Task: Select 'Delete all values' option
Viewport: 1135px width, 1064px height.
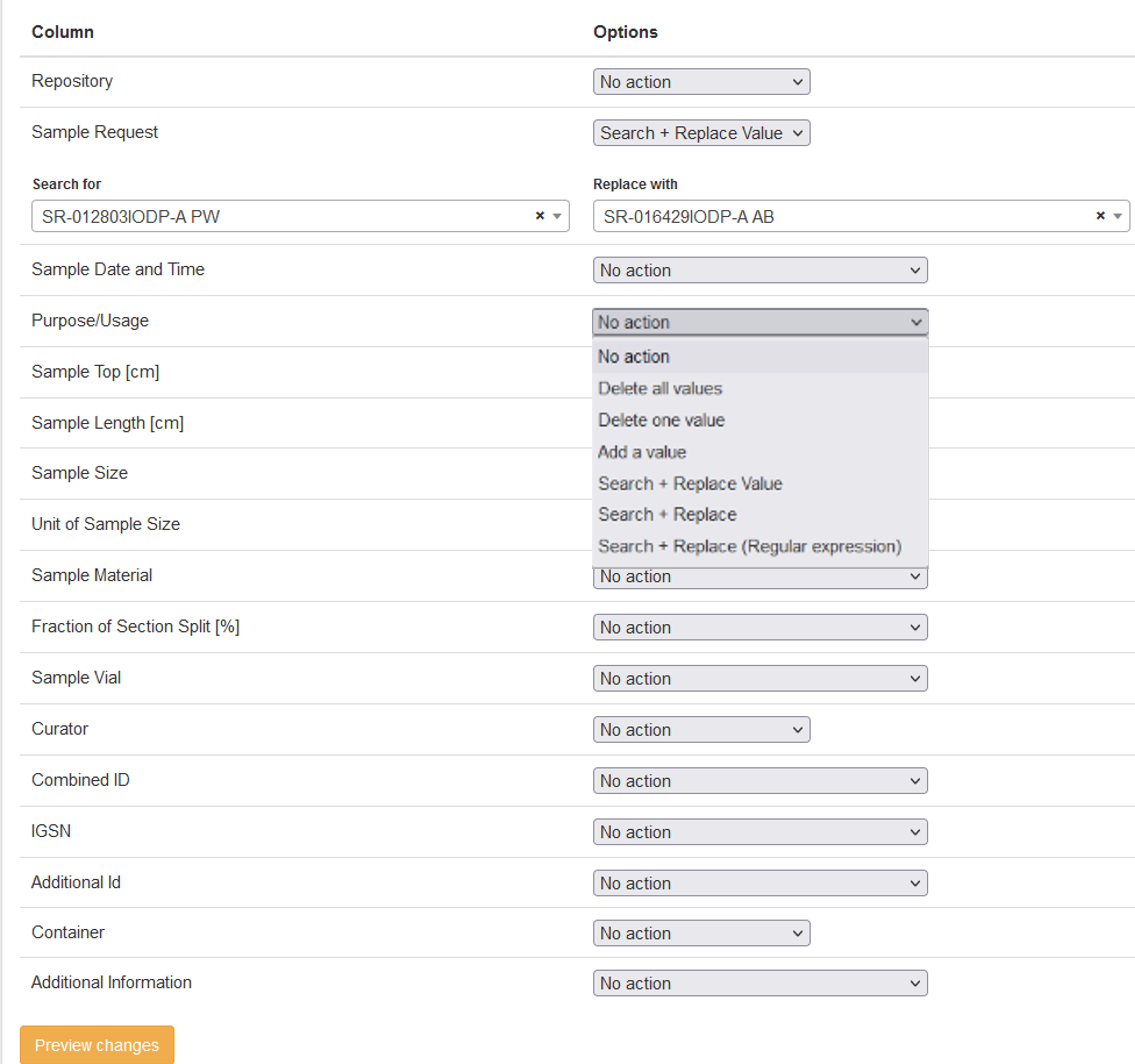Action: click(660, 388)
